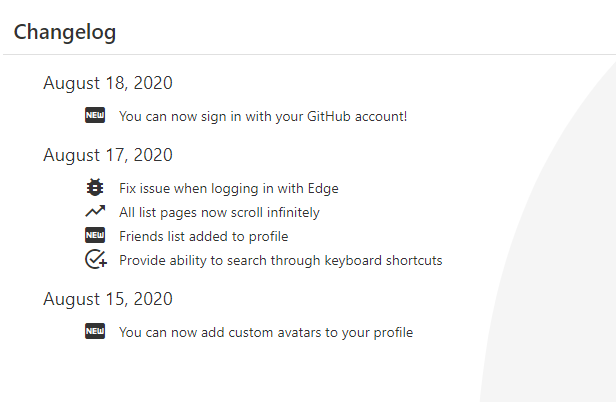Select the August 17, 2020 date heading
616x402 pixels.
(108, 155)
